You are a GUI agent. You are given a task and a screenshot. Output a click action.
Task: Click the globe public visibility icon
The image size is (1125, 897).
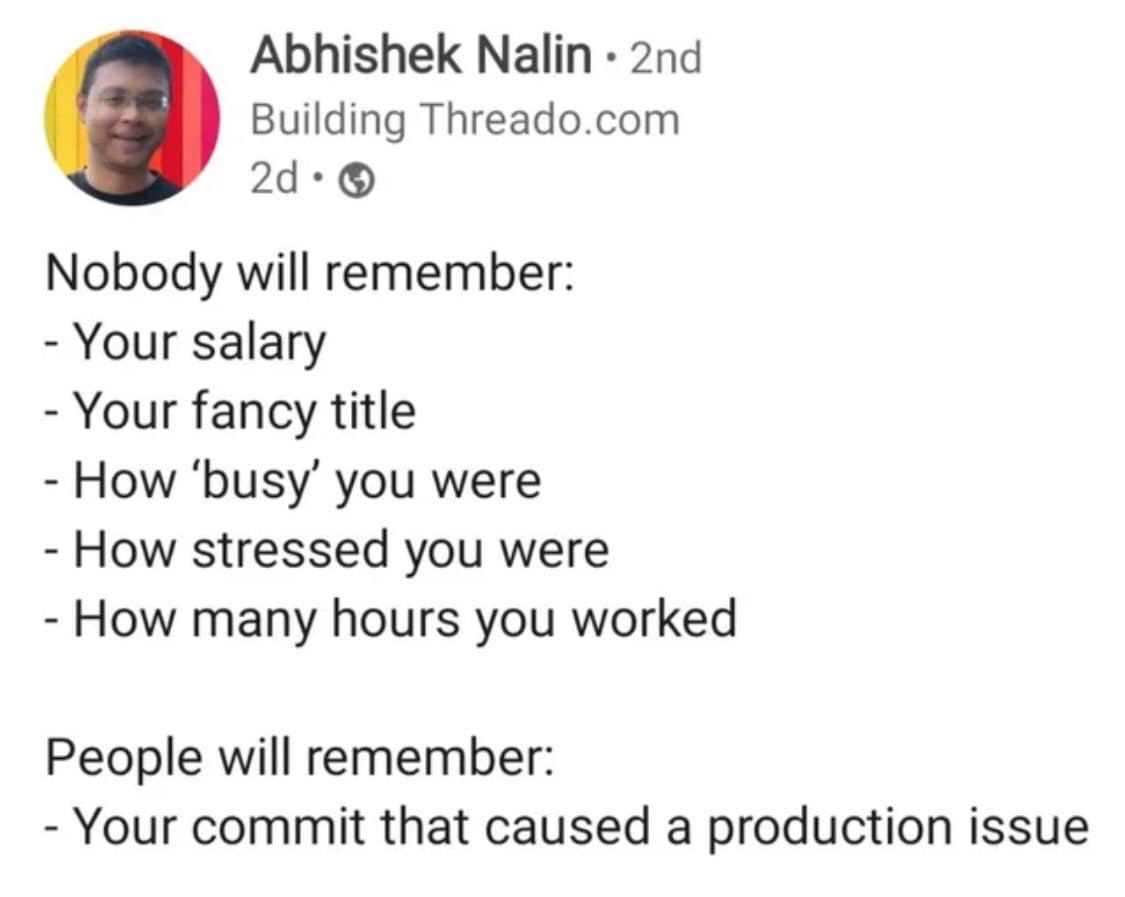(359, 181)
